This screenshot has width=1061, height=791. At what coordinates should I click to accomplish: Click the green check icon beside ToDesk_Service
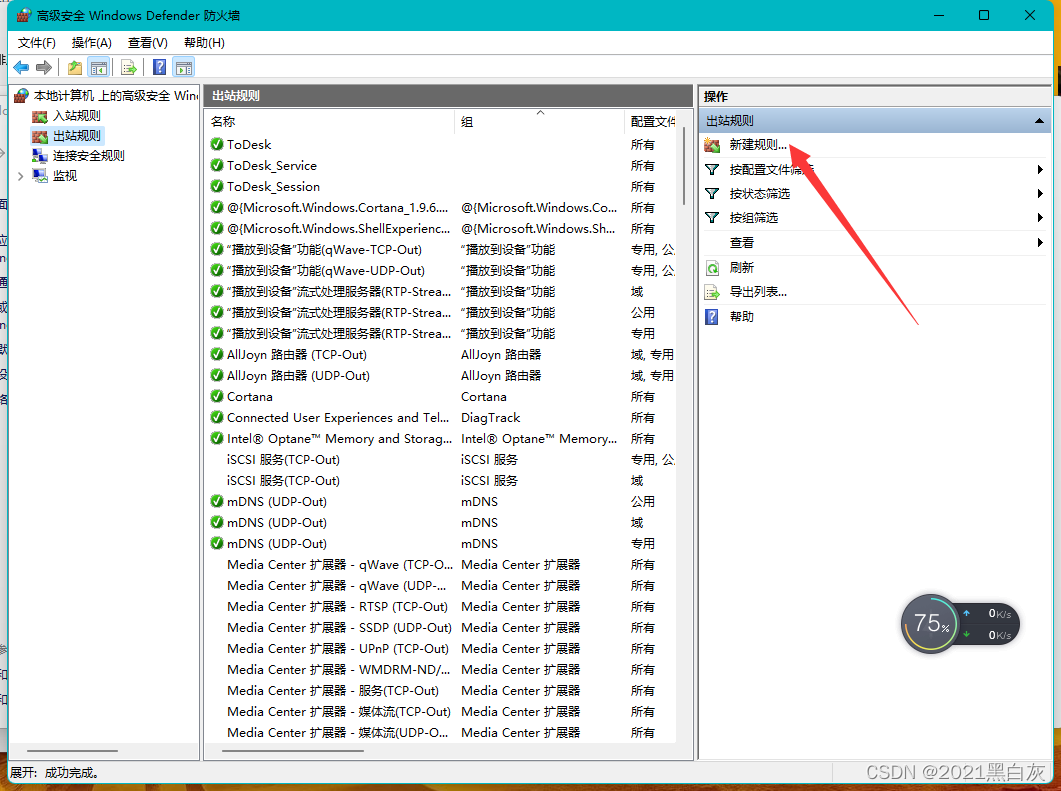point(217,165)
